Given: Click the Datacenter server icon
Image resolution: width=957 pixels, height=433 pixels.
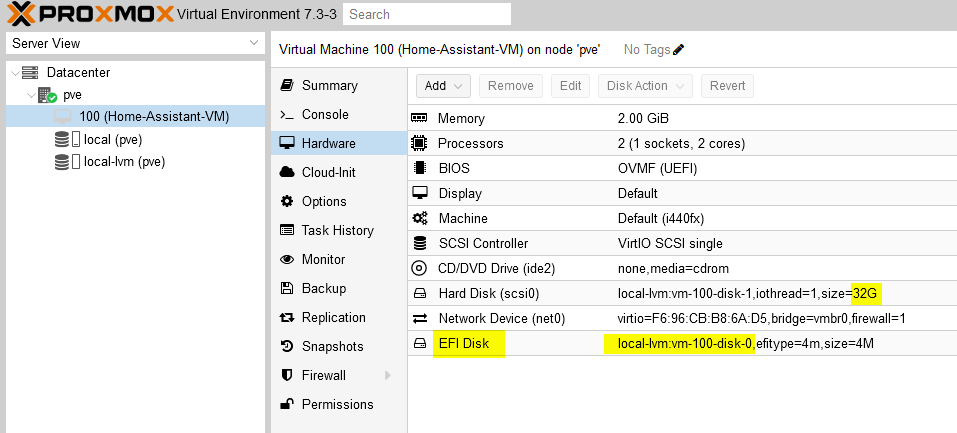Looking at the screenshot, I should coord(29,73).
